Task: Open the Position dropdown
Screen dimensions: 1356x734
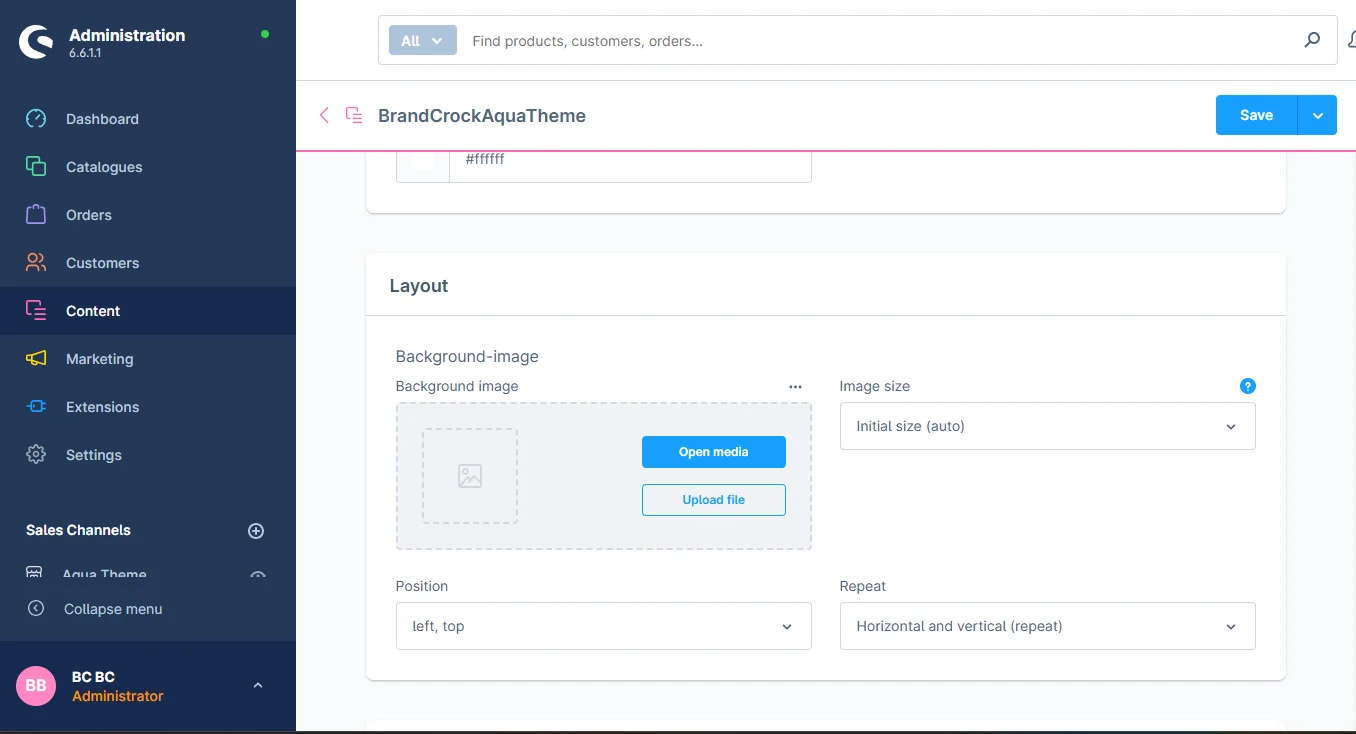Action: pos(603,626)
